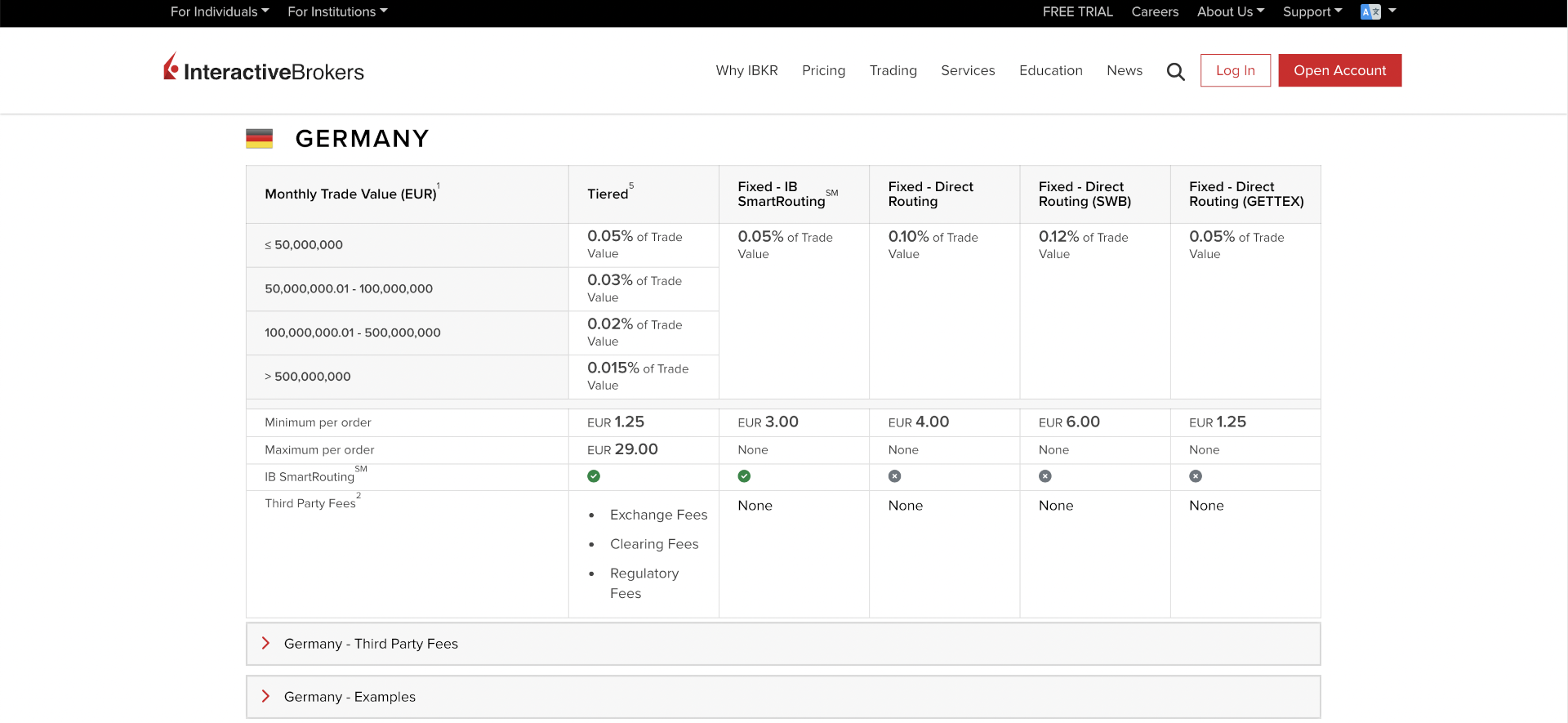Click gray X icon under SWB column
The width and height of the screenshot is (1568, 723).
click(1045, 476)
